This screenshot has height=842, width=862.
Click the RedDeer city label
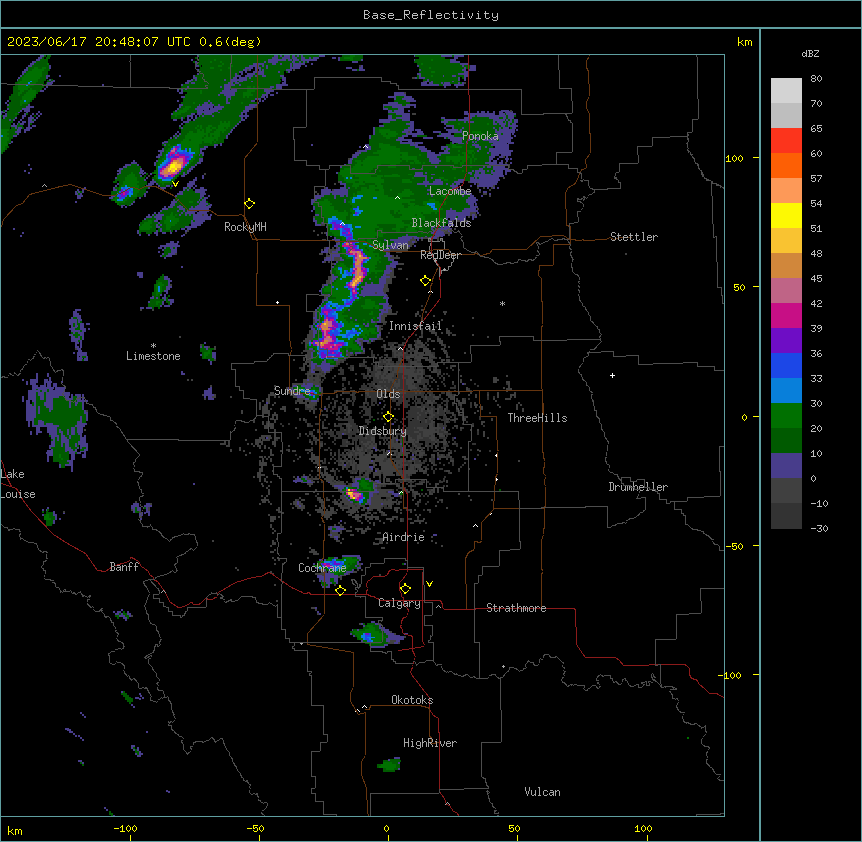point(441,255)
